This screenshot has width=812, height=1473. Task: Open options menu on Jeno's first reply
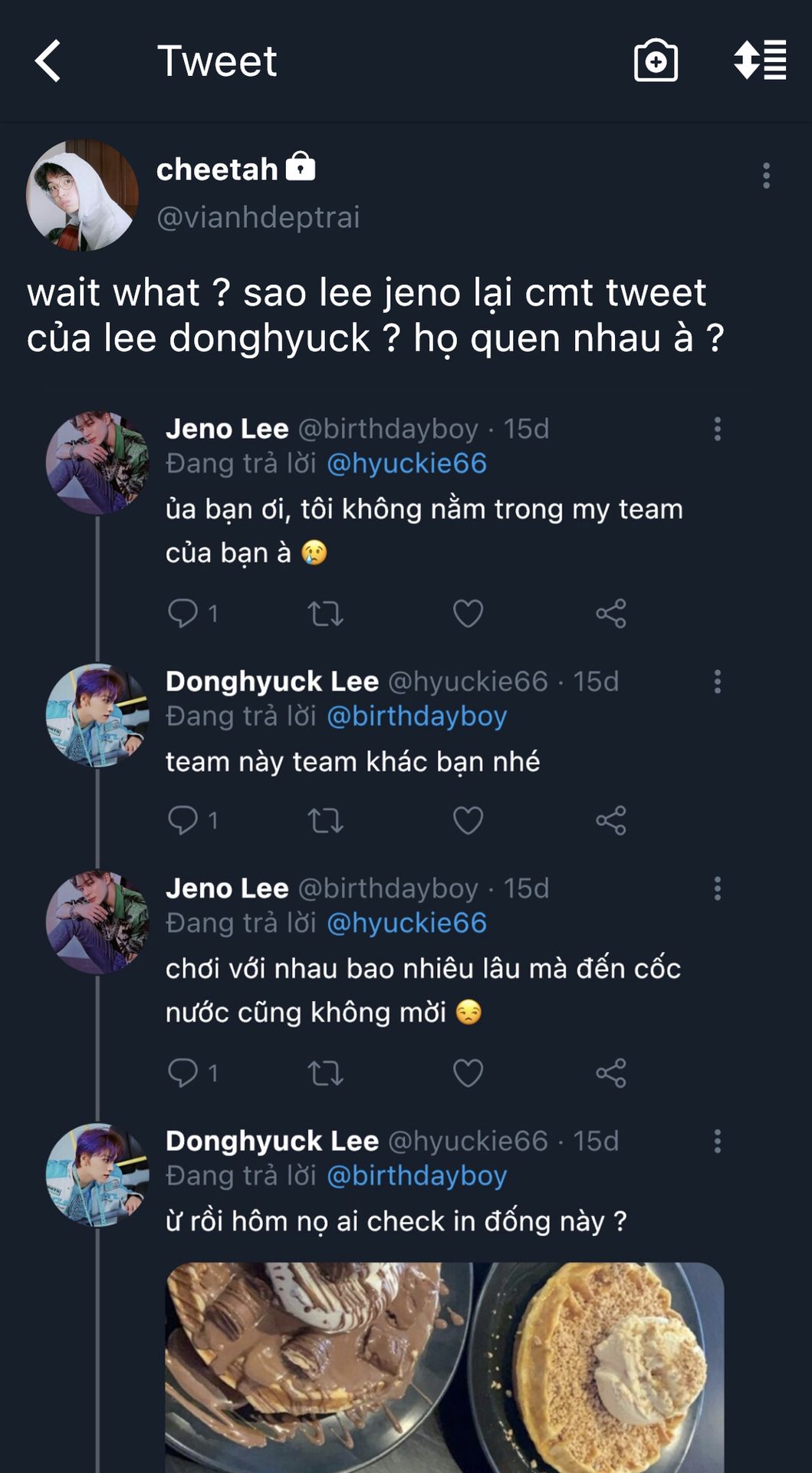tap(717, 429)
